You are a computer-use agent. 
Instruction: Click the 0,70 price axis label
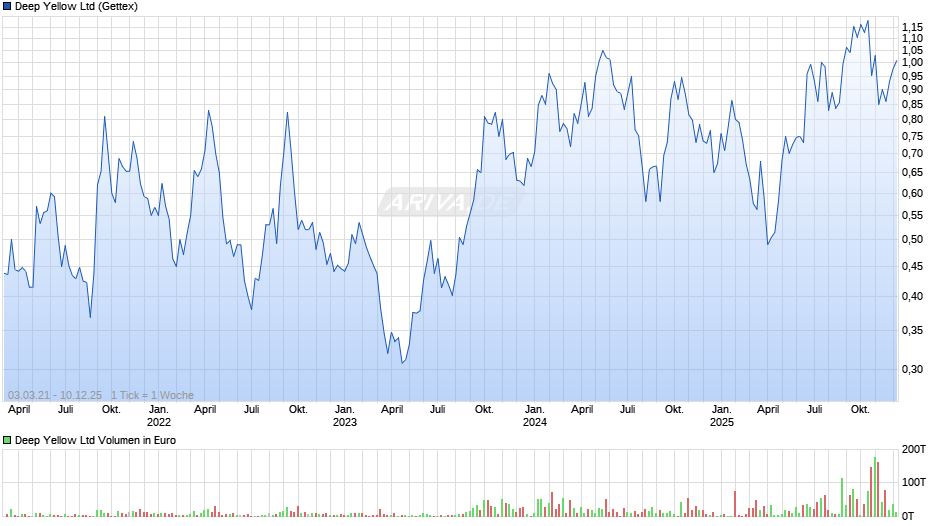tap(912, 154)
